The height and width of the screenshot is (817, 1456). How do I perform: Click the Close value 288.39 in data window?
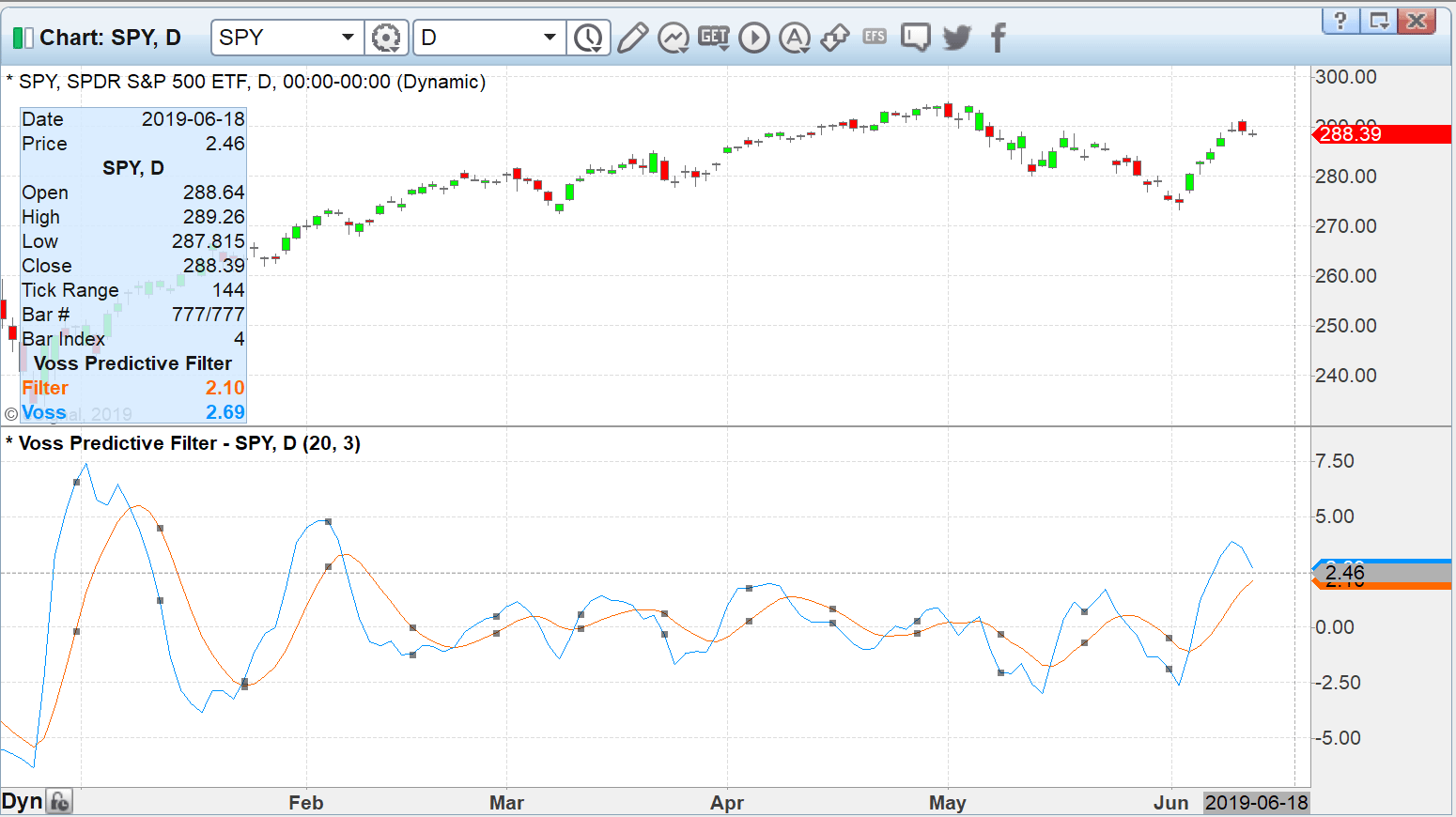[x=213, y=266]
